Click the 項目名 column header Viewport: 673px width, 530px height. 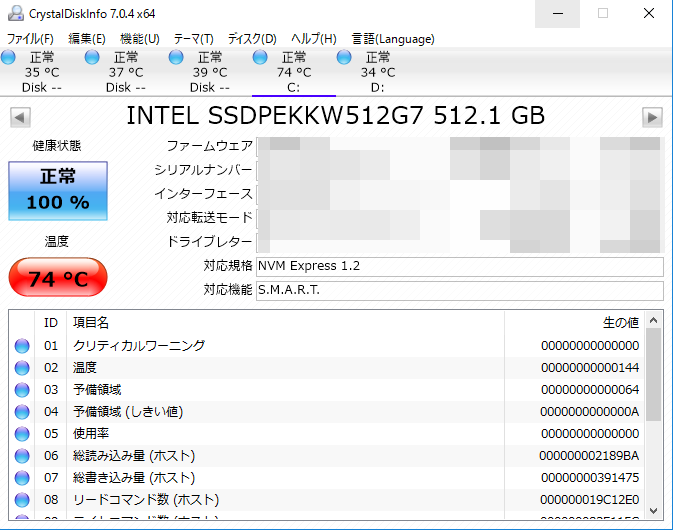[285, 323]
